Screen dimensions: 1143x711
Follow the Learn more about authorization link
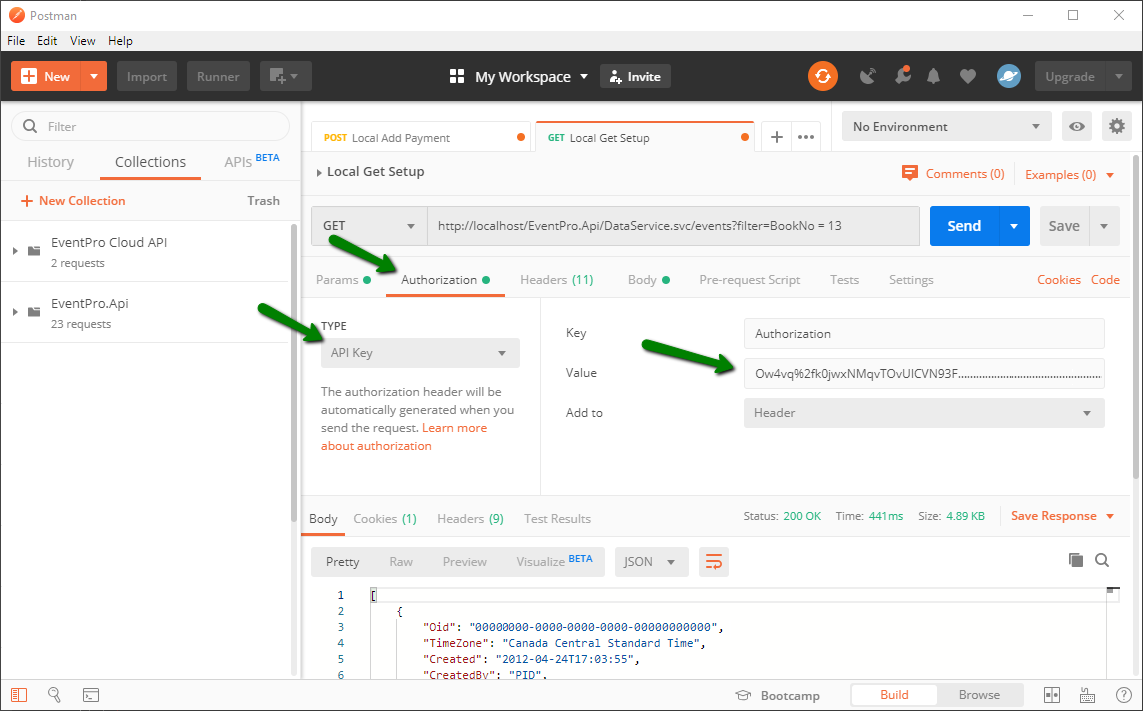(404, 437)
